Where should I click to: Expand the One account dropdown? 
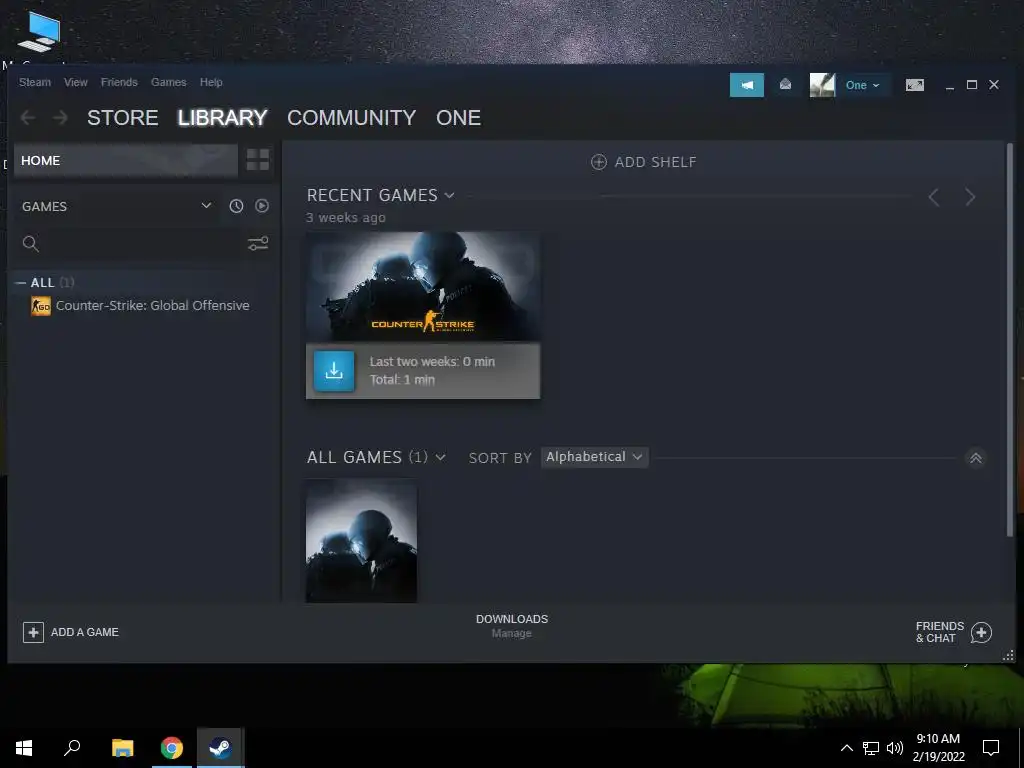[863, 85]
